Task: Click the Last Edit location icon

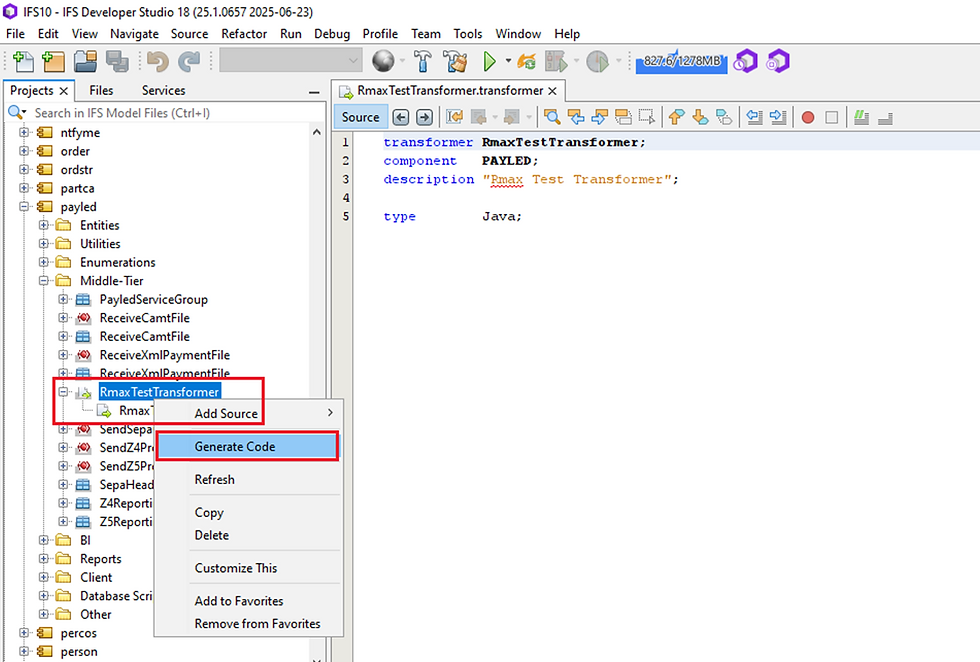Action: pos(454,117)
